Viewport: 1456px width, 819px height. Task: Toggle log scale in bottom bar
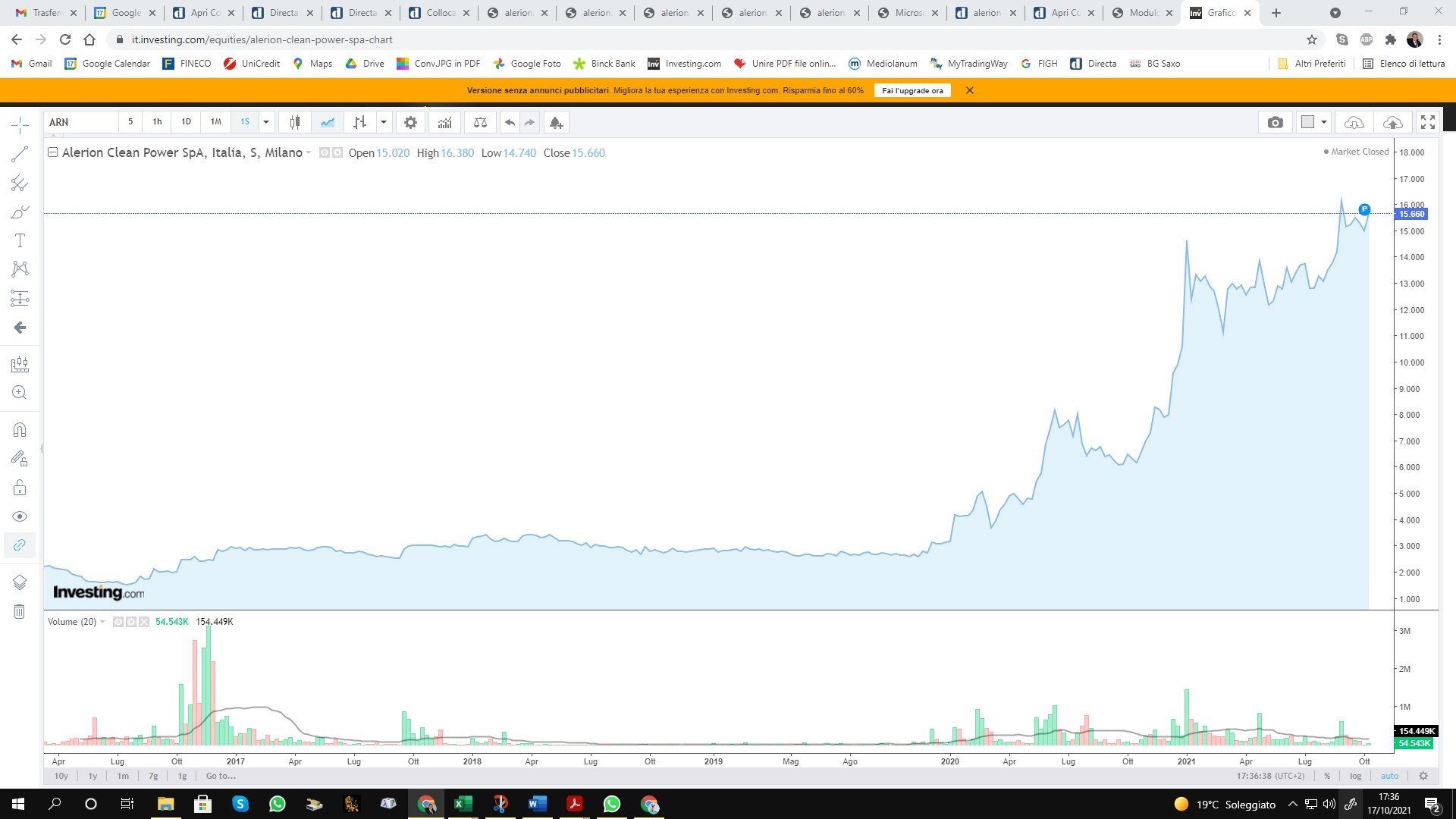click(1355, 776)
